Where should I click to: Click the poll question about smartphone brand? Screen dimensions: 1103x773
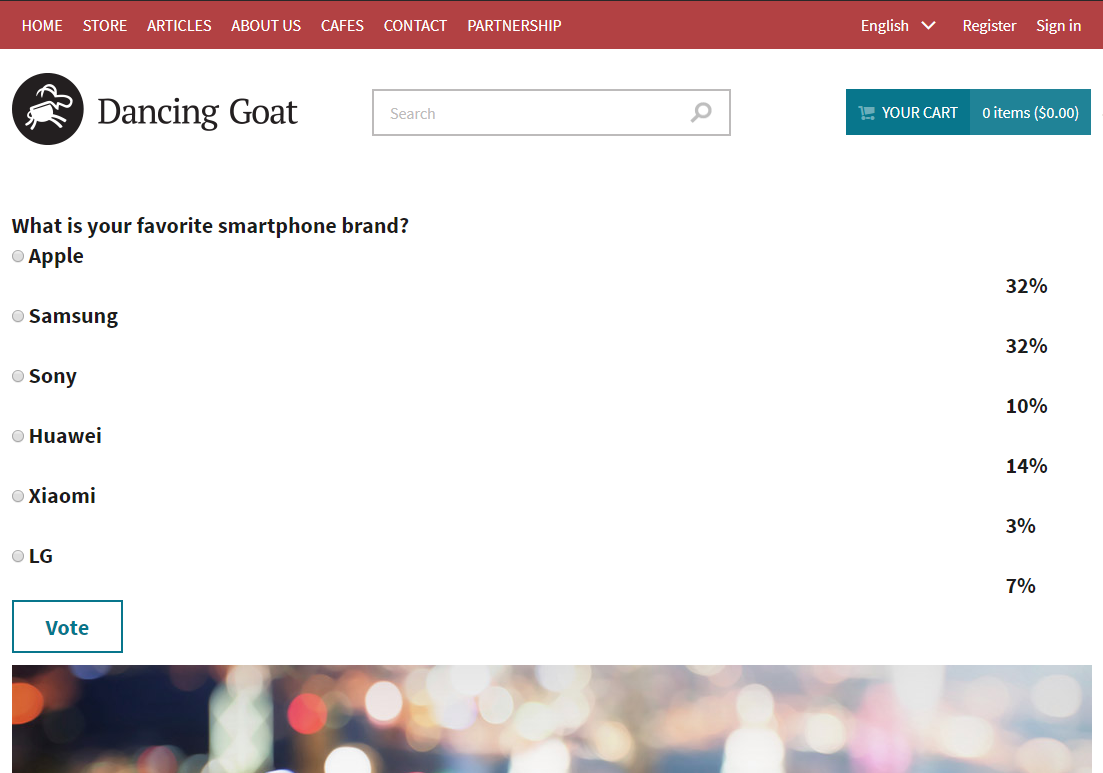[210, 226]
